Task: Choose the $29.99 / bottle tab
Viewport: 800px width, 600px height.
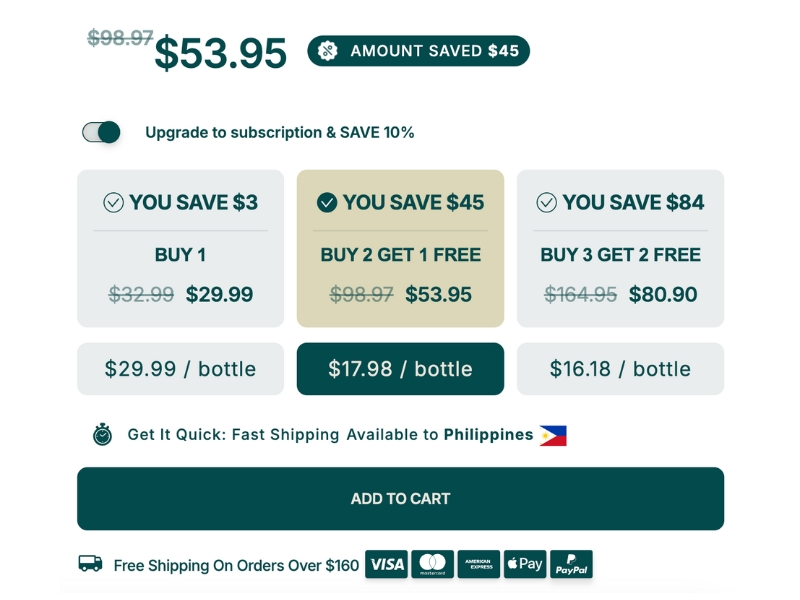Action: [x=180, y=369]
